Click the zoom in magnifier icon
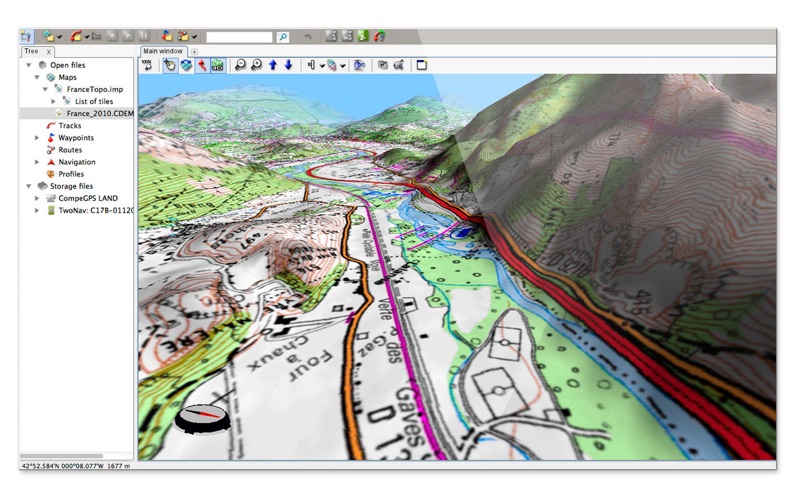Viewport: 800px width, 500px height. pyautogui.click(x=257, y=65)
